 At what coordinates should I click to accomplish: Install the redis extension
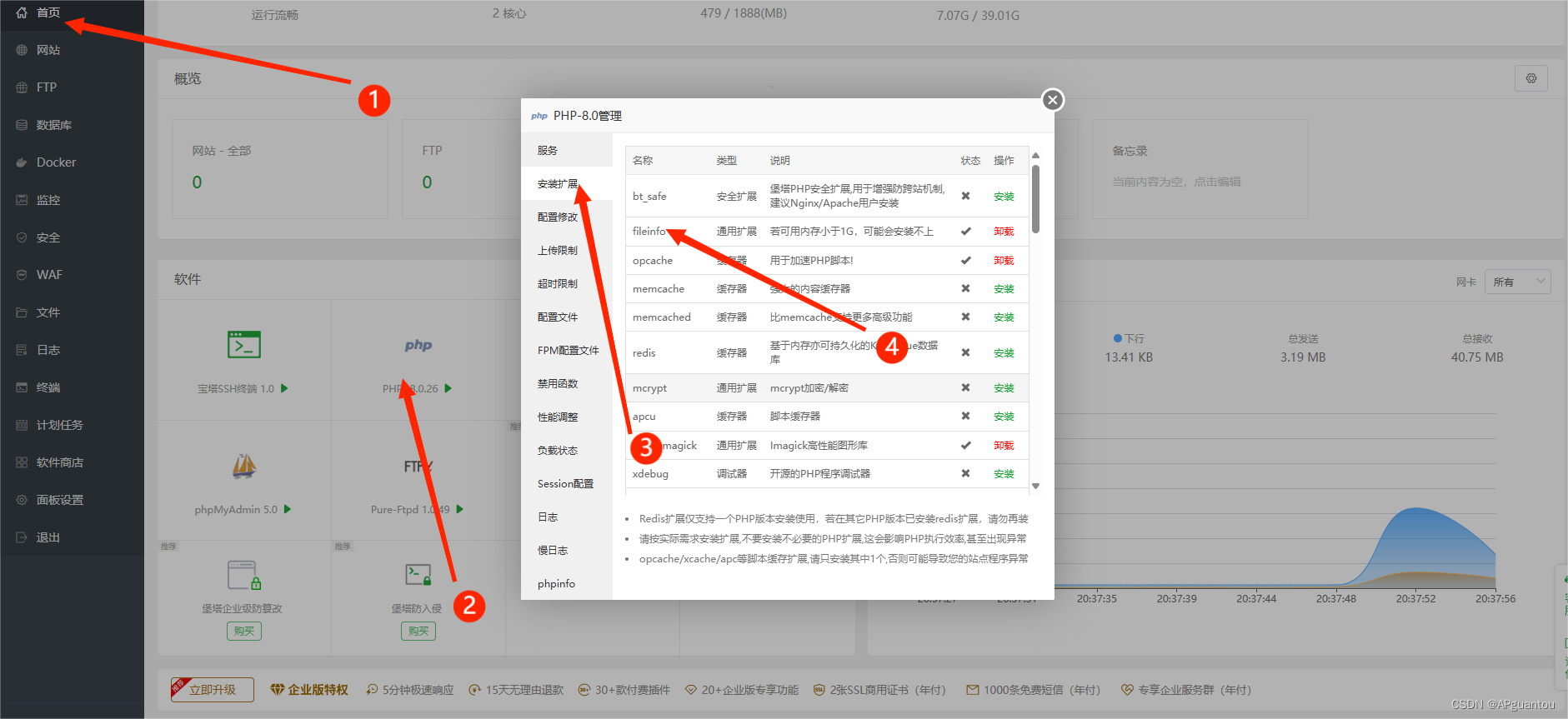pos(1004,353)
